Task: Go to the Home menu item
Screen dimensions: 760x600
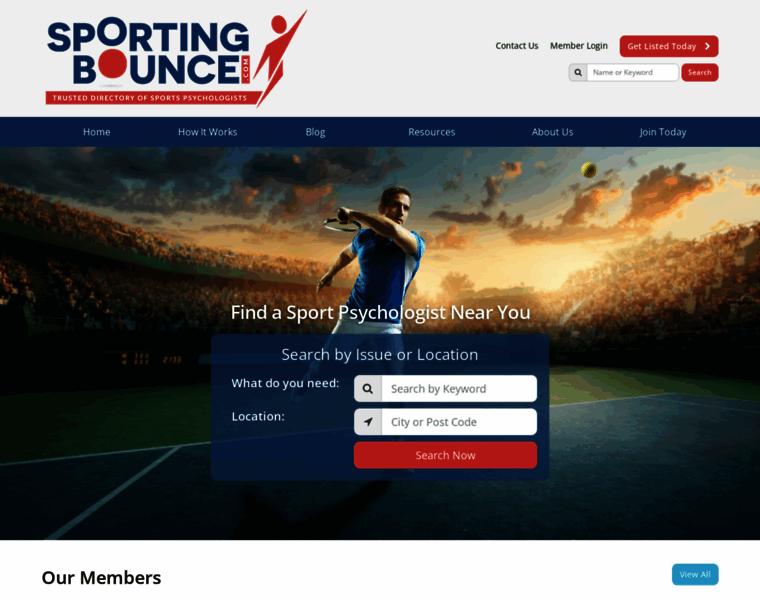Action: (x=96, y=132)
